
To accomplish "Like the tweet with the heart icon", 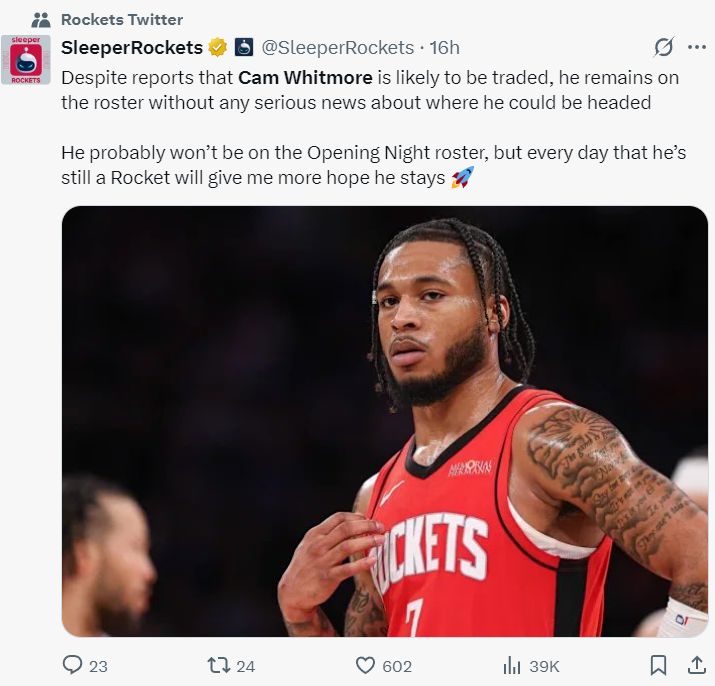I will coord(366,665).
